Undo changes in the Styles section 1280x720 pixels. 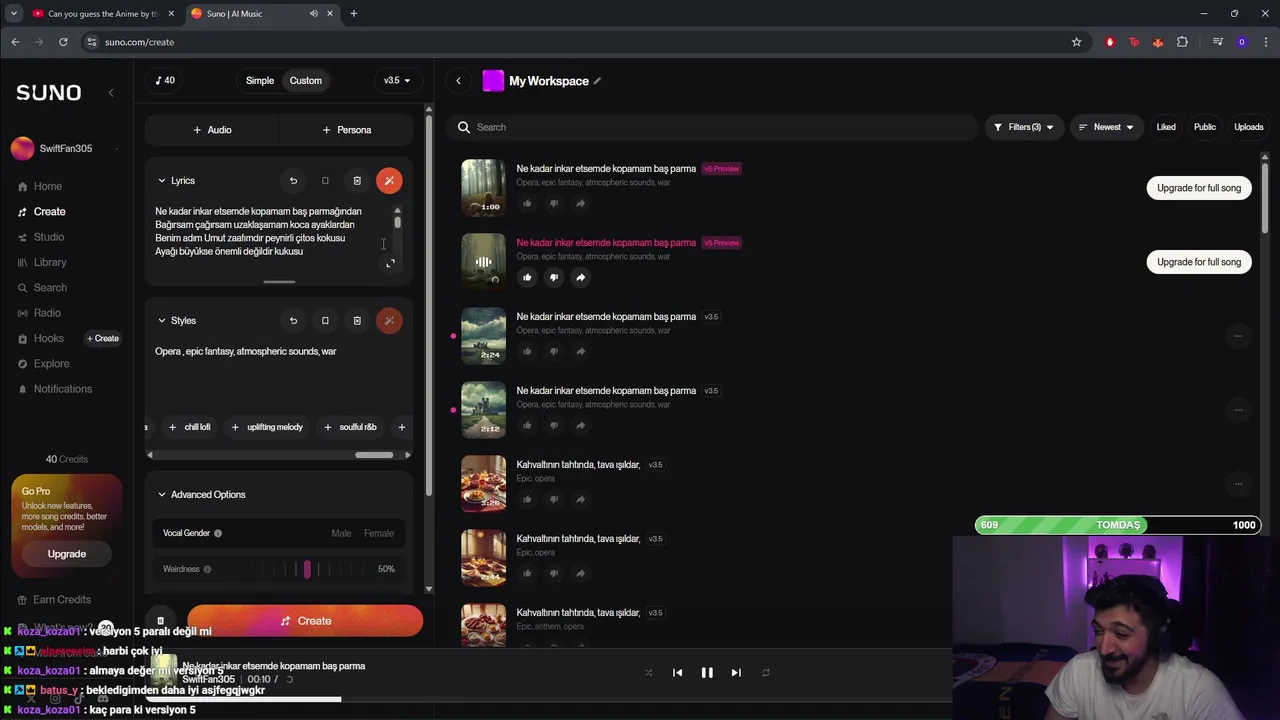tap(293, 321)
